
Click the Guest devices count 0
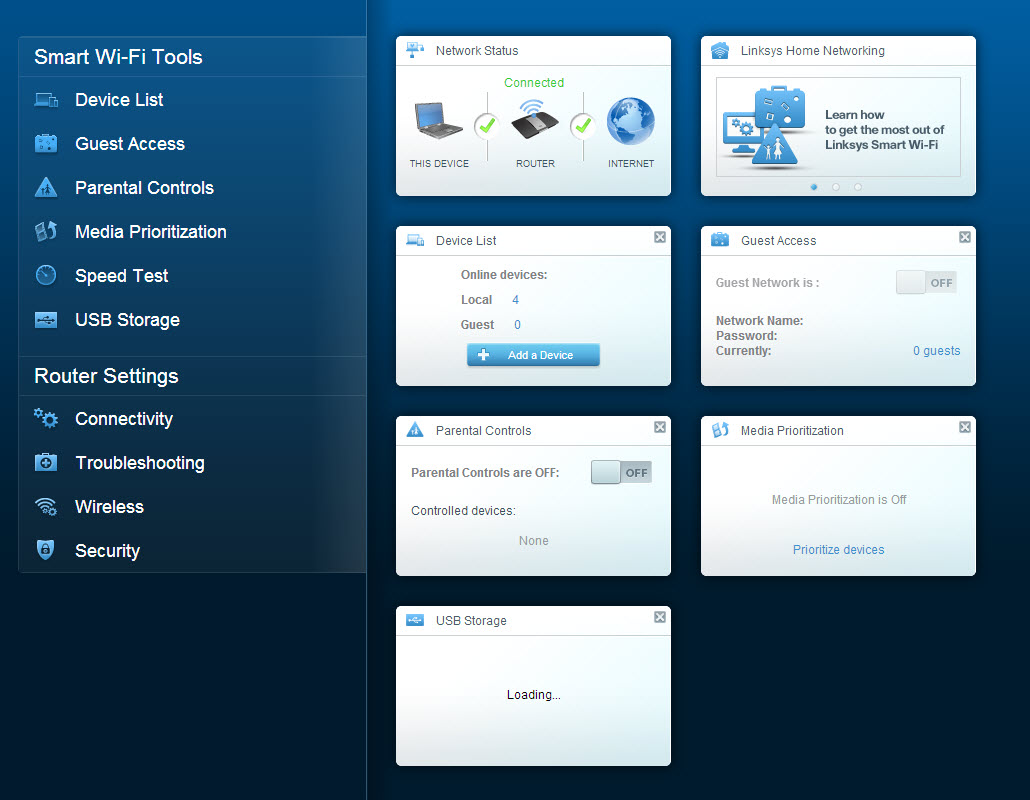(518, 324)
